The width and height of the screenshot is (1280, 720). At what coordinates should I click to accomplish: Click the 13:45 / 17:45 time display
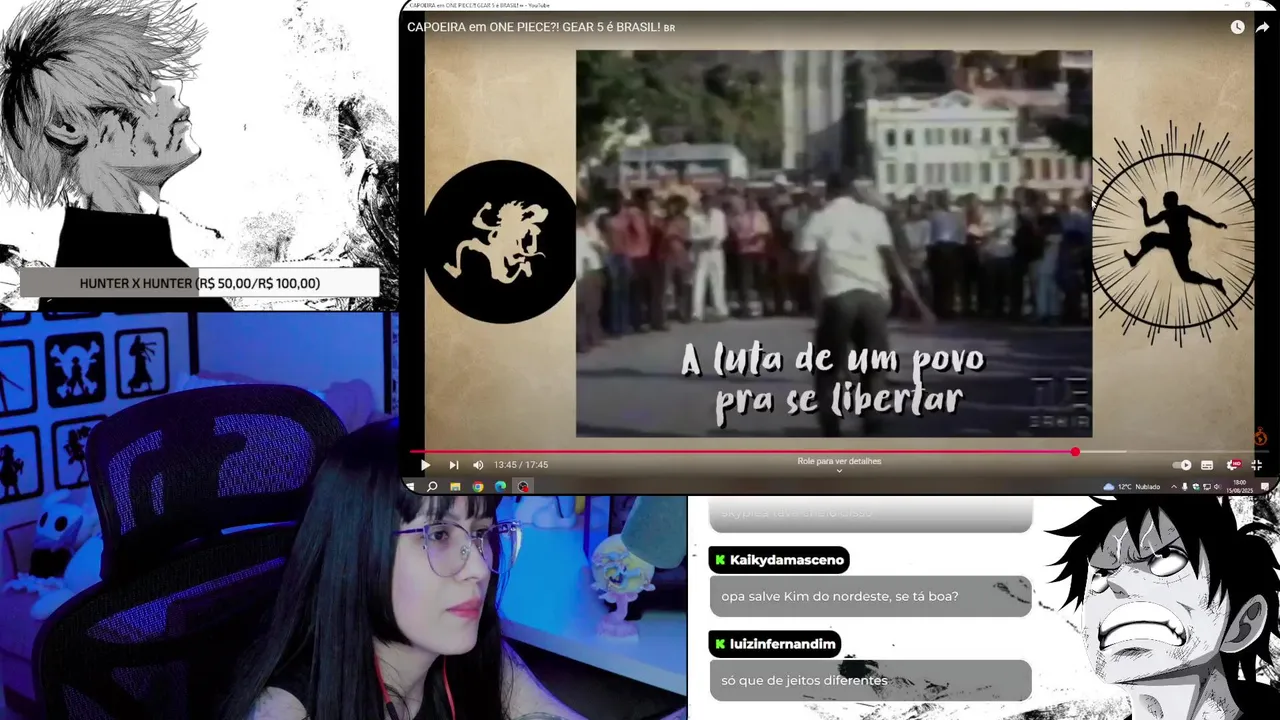click(x=521, y=465)
